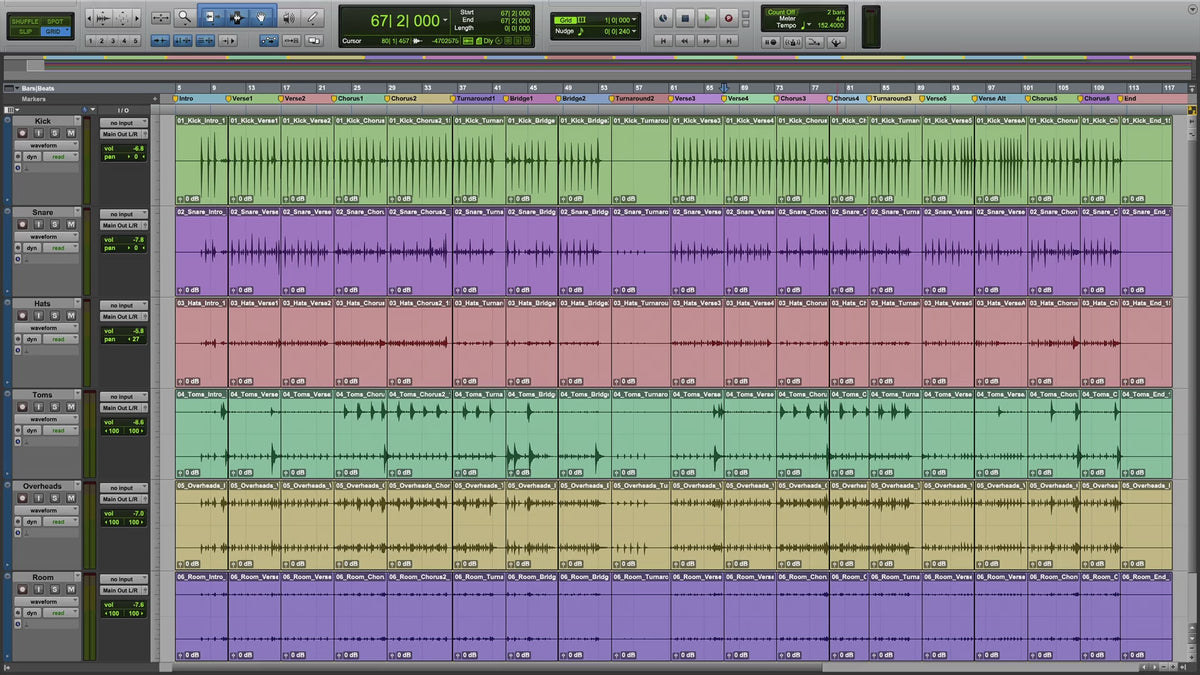Click the Record transport button

(x=728, y=17)
